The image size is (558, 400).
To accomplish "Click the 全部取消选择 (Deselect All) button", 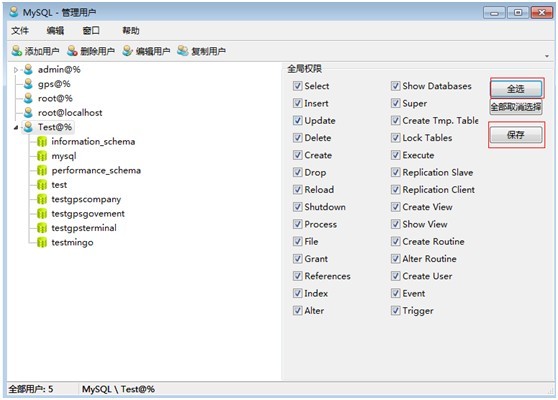I will [x=516, y=107].
